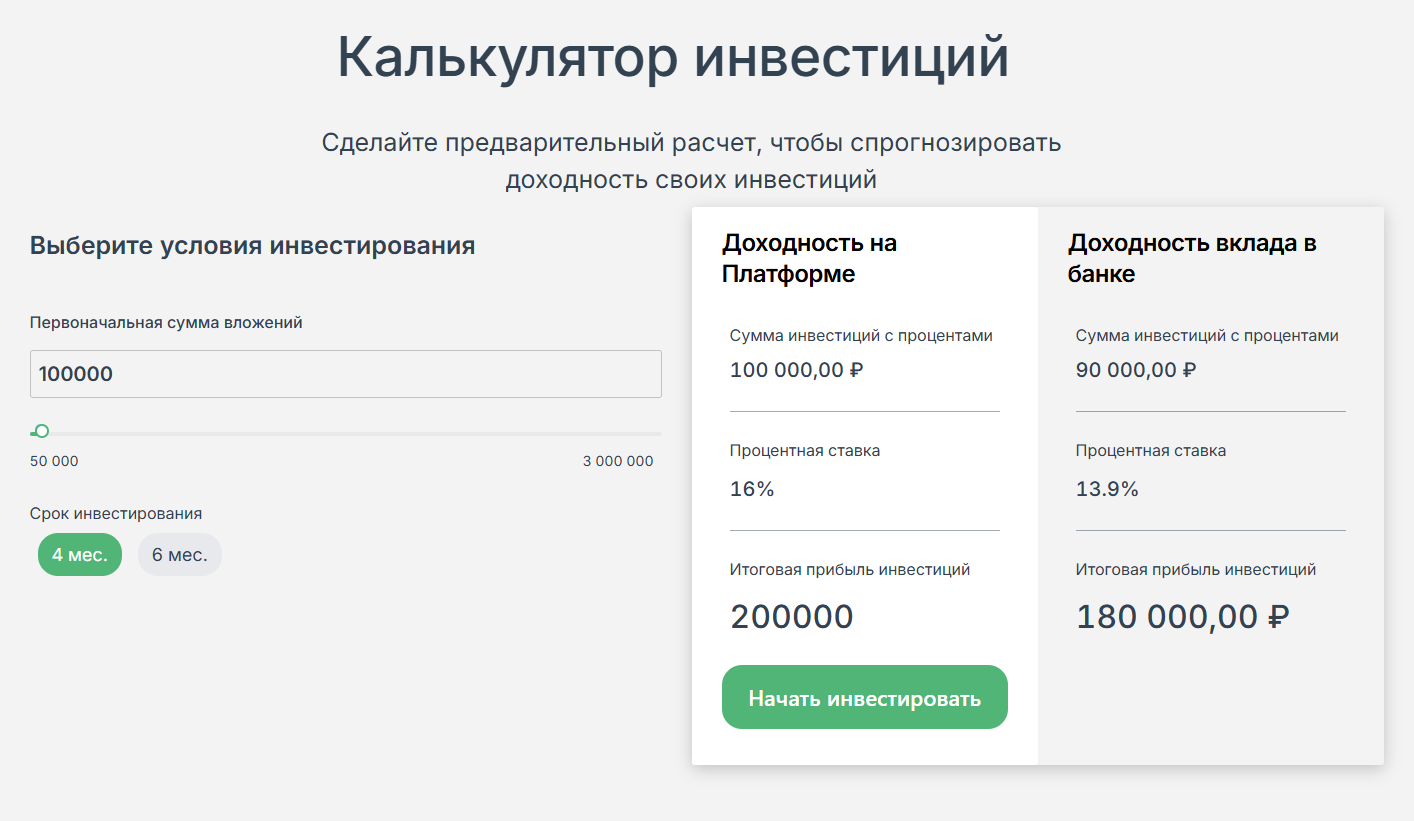Click the Срок инвестирования label
The height and width of the screenshot is (821, 1414).
tap(116, 513)
